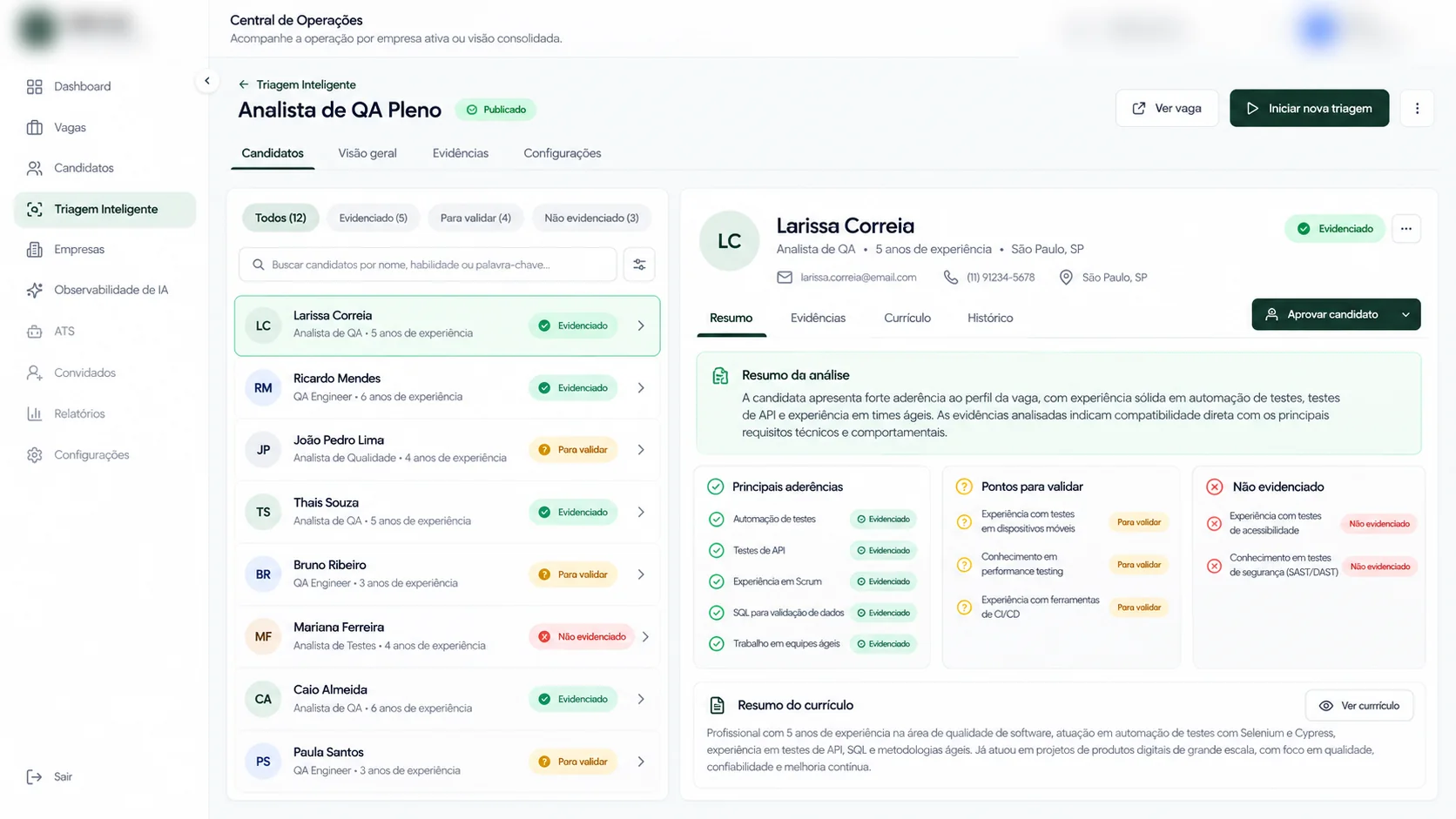Screen dimensions: 1456x819
Task: Collapse the sidebar with chevron button
Action: (x=206, y=81)
